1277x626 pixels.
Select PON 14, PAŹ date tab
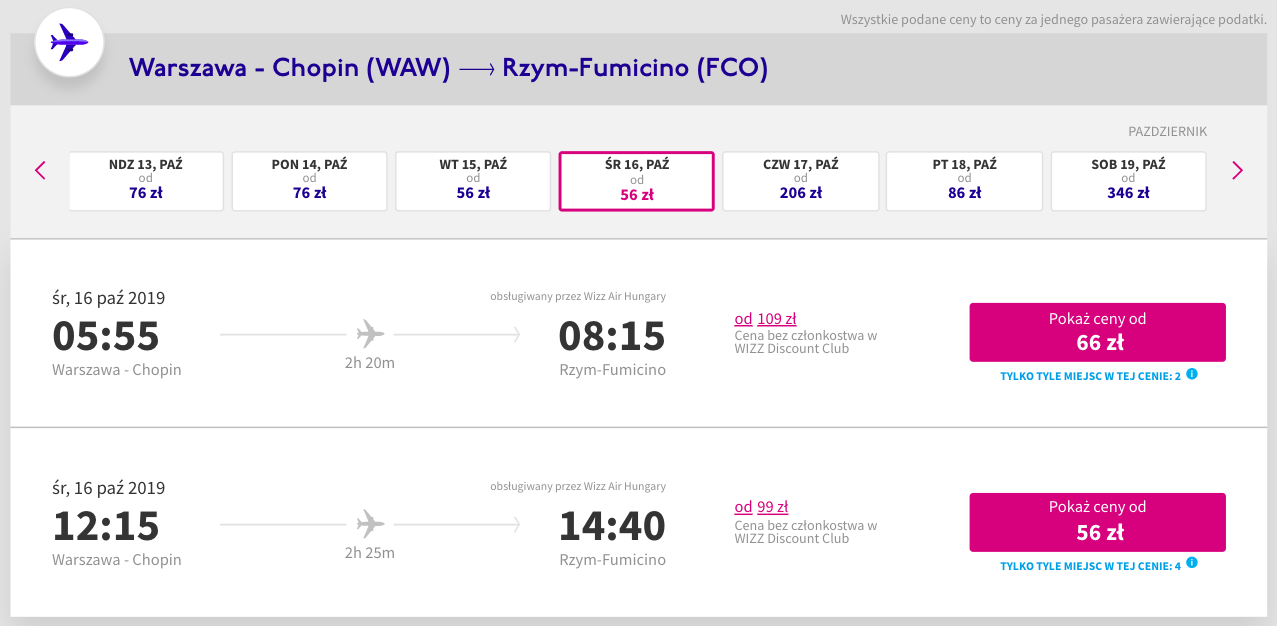(309, 181)
